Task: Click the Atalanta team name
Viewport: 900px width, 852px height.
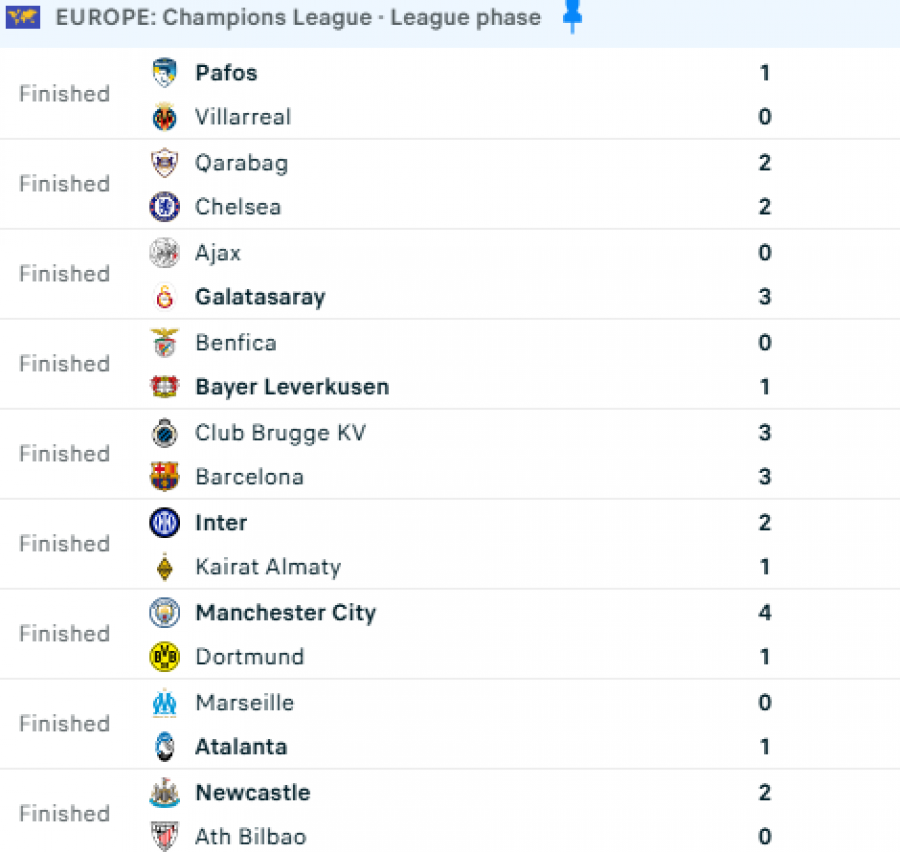Action: click(241, 747)
